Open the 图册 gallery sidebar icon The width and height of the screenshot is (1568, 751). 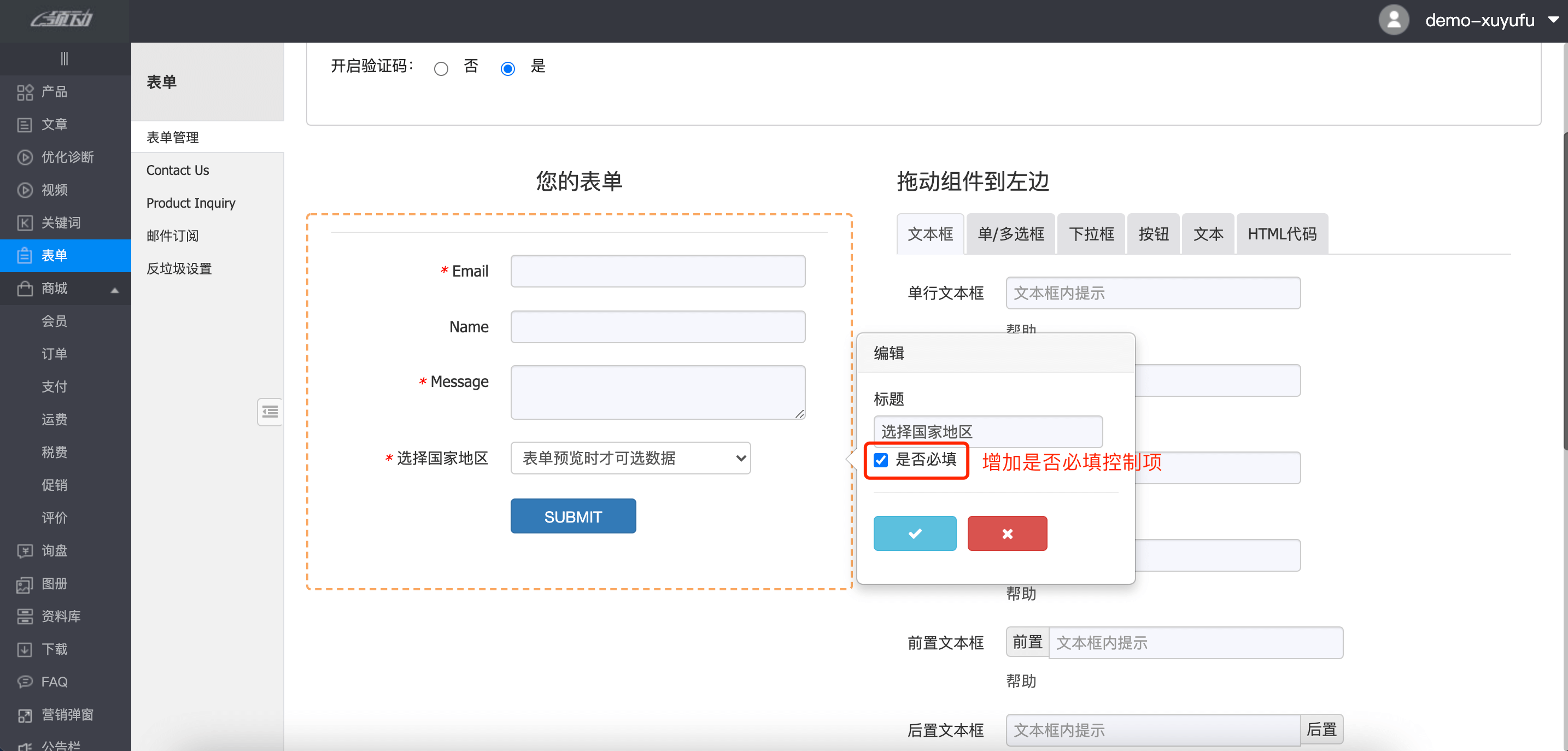point(25,584)
